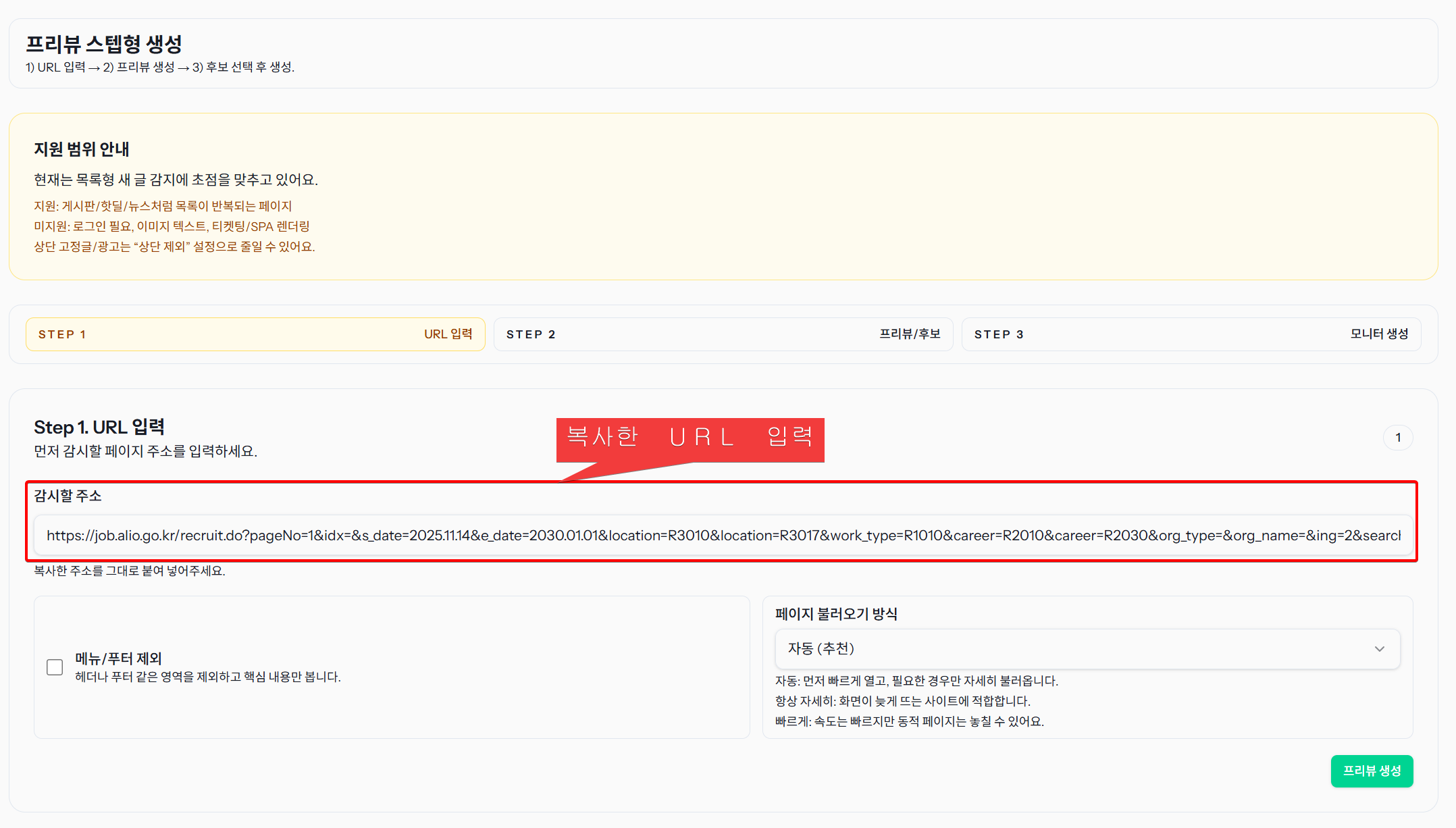
Task: Switch to STEP 2 프리뷰/후보 tab
Action: pos(723,334)
